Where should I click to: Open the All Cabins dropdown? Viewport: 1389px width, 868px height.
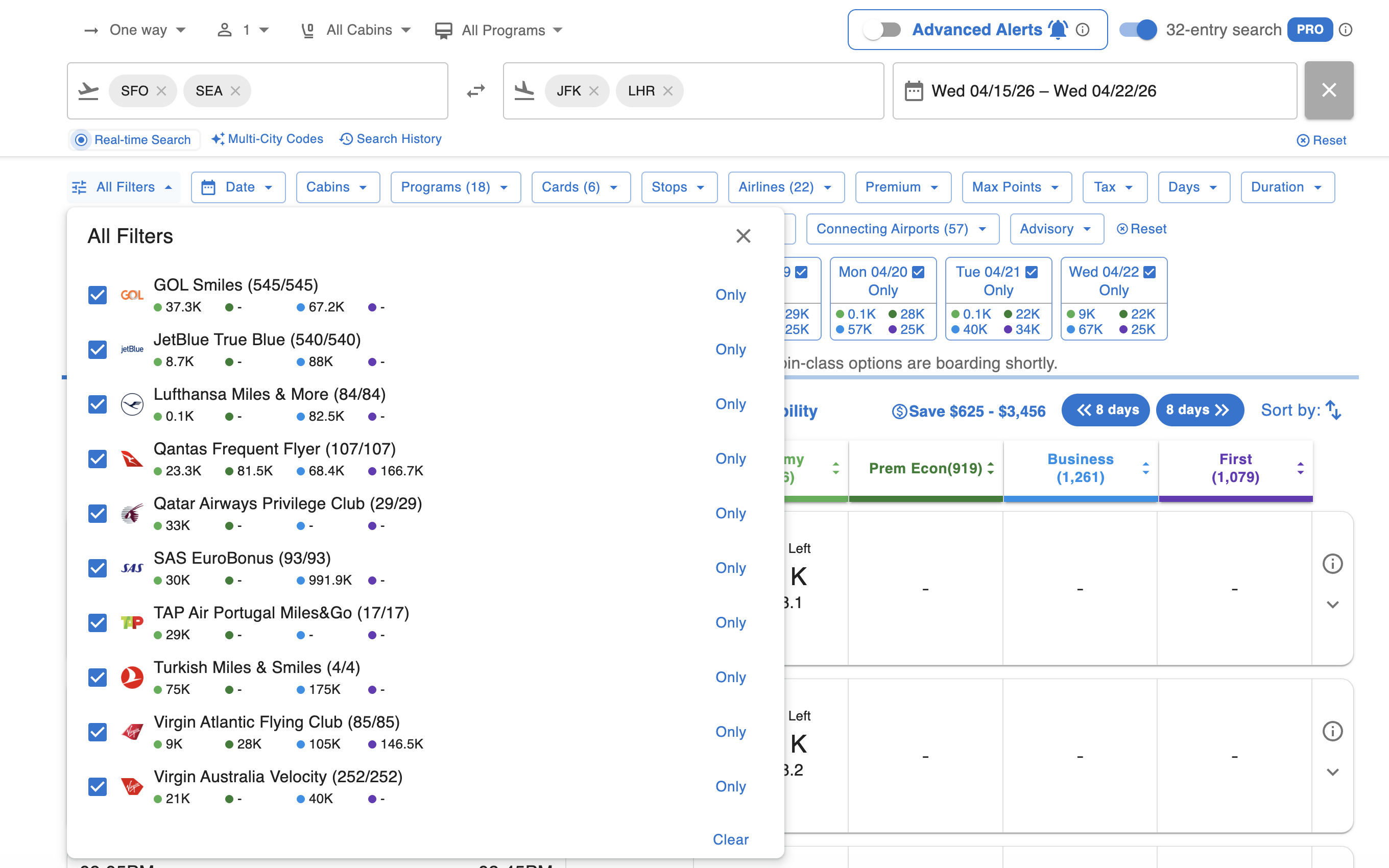(357, 30)
